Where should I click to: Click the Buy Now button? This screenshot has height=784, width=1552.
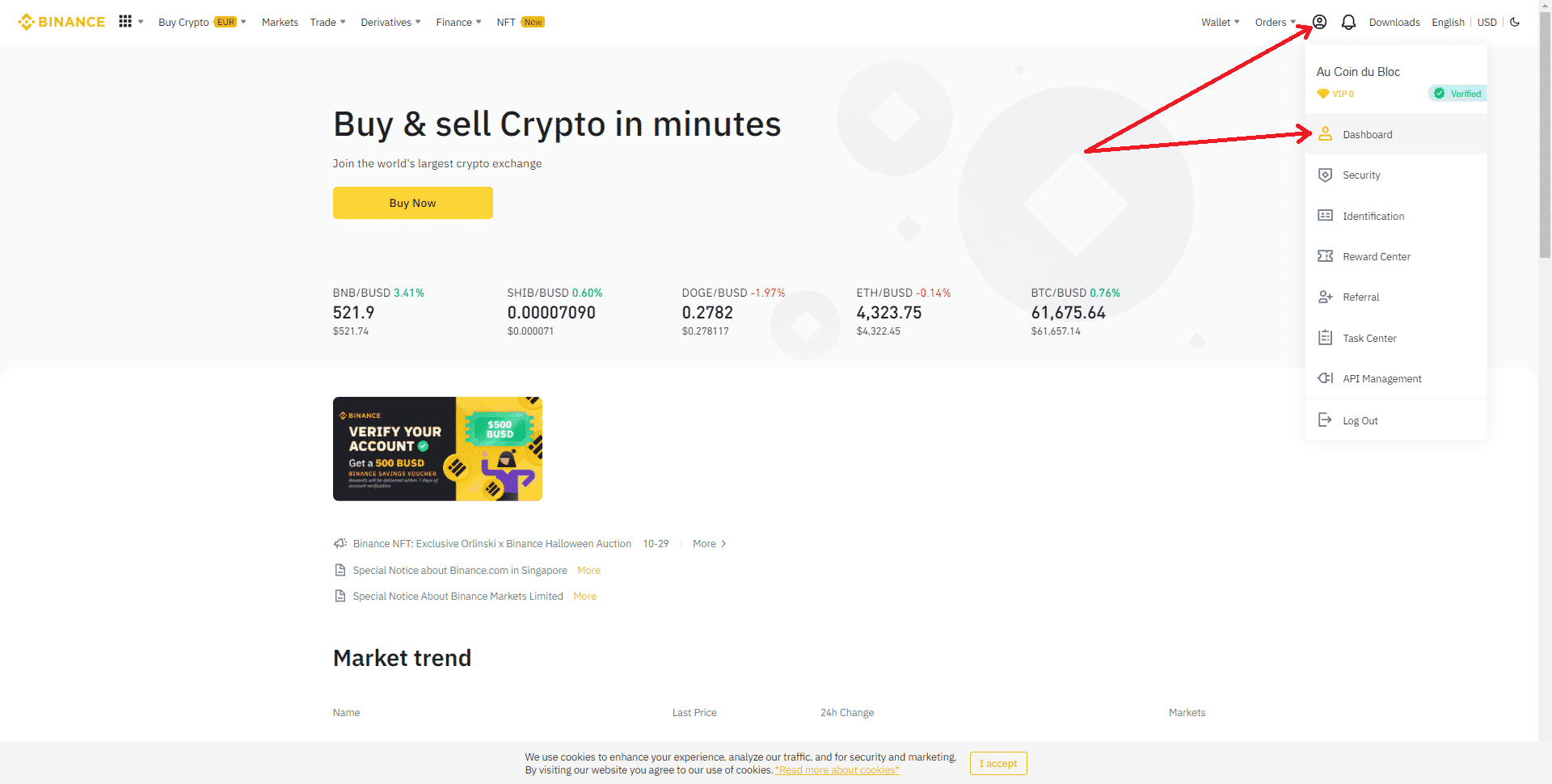point(412,203)
